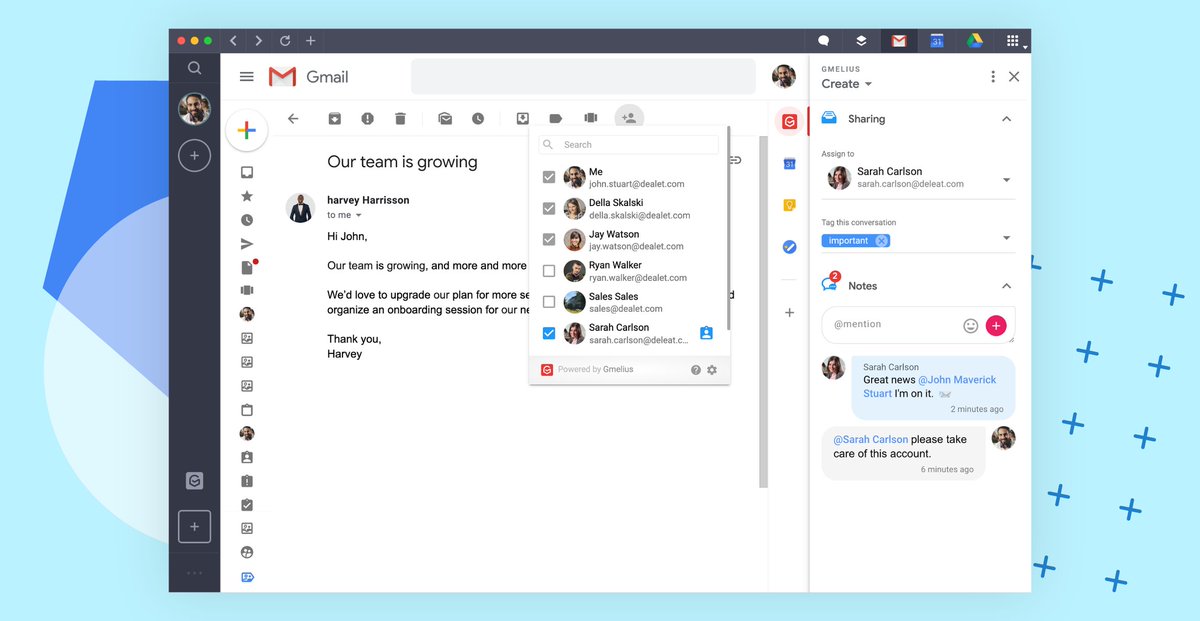Open the apps grid in top bar
Image resolution: width=1200 pixels, height=621 pixels.
[1013, 41]
